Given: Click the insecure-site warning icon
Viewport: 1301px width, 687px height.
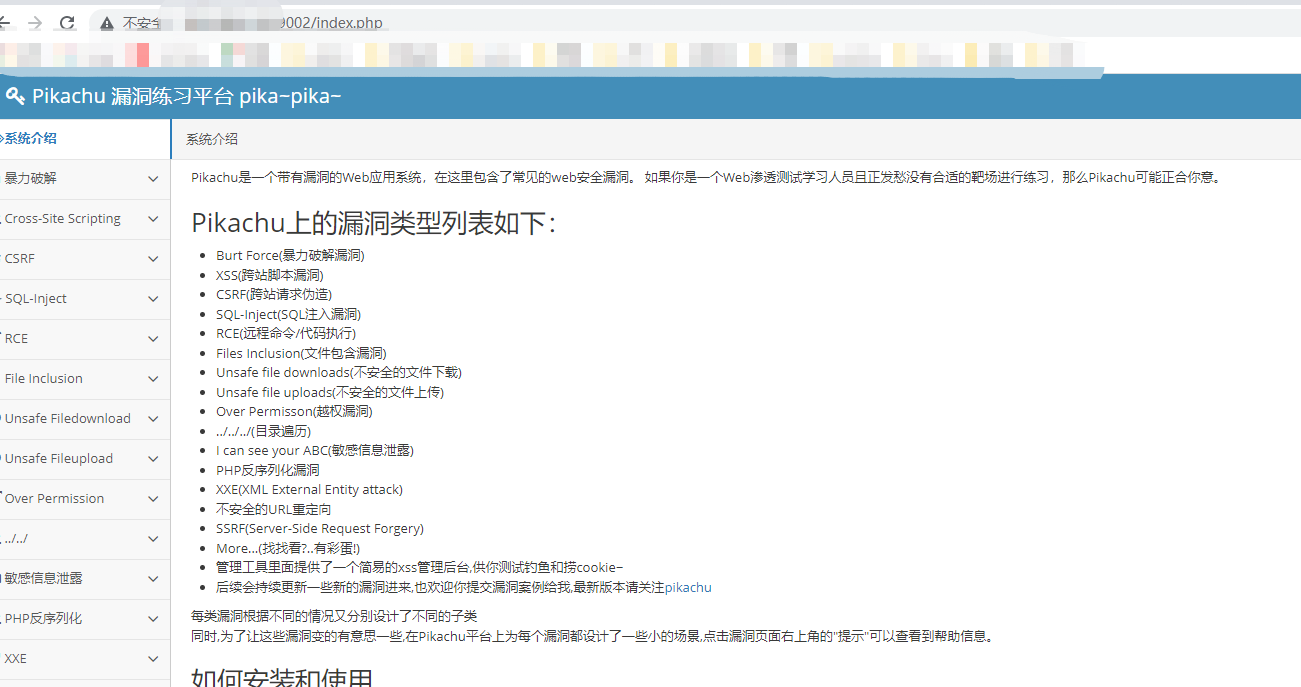Looking at the screenshot, I should pos(107,23).
